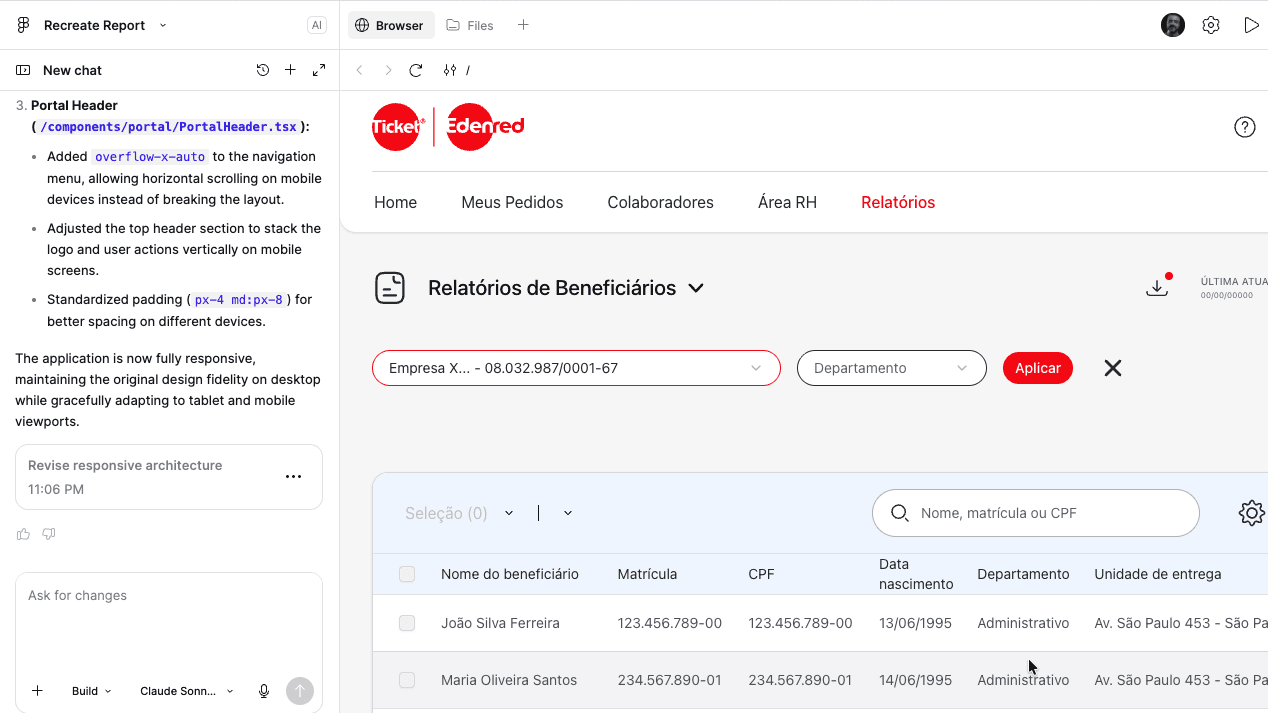The width and height of the screenshot is (1268, 713).
Task: Start voice input with microphone
Action: coord(264,691)
